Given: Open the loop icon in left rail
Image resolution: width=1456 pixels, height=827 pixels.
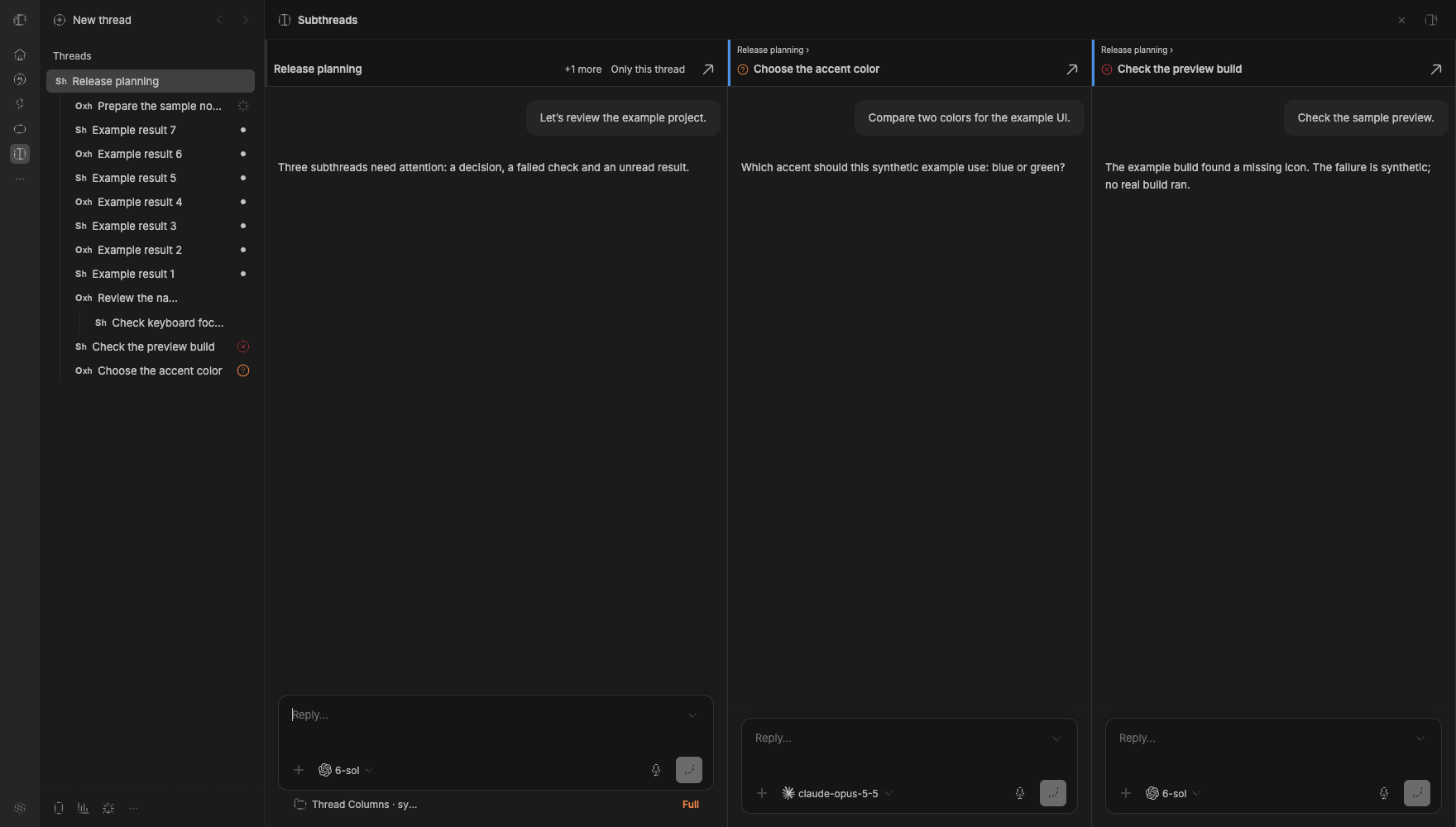Looking at the screenshot, I should pos(20,129).
